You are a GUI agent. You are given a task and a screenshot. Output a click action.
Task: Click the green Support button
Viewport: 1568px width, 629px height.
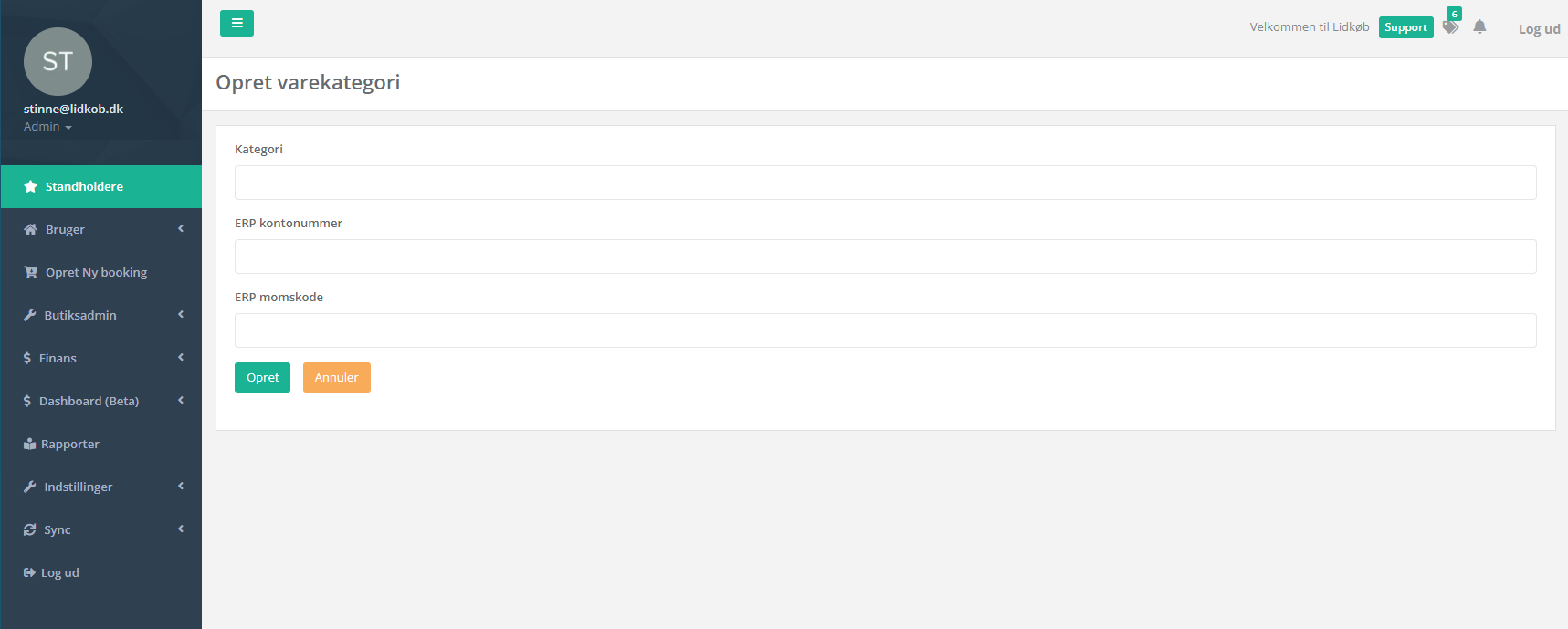[1405, 27]
